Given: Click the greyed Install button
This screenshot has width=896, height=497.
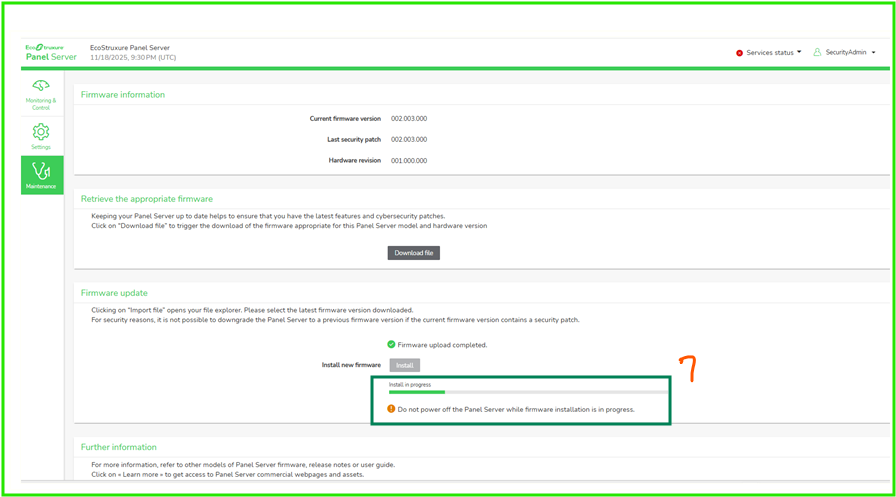Looking at the screenshot, I should [405, 365].
